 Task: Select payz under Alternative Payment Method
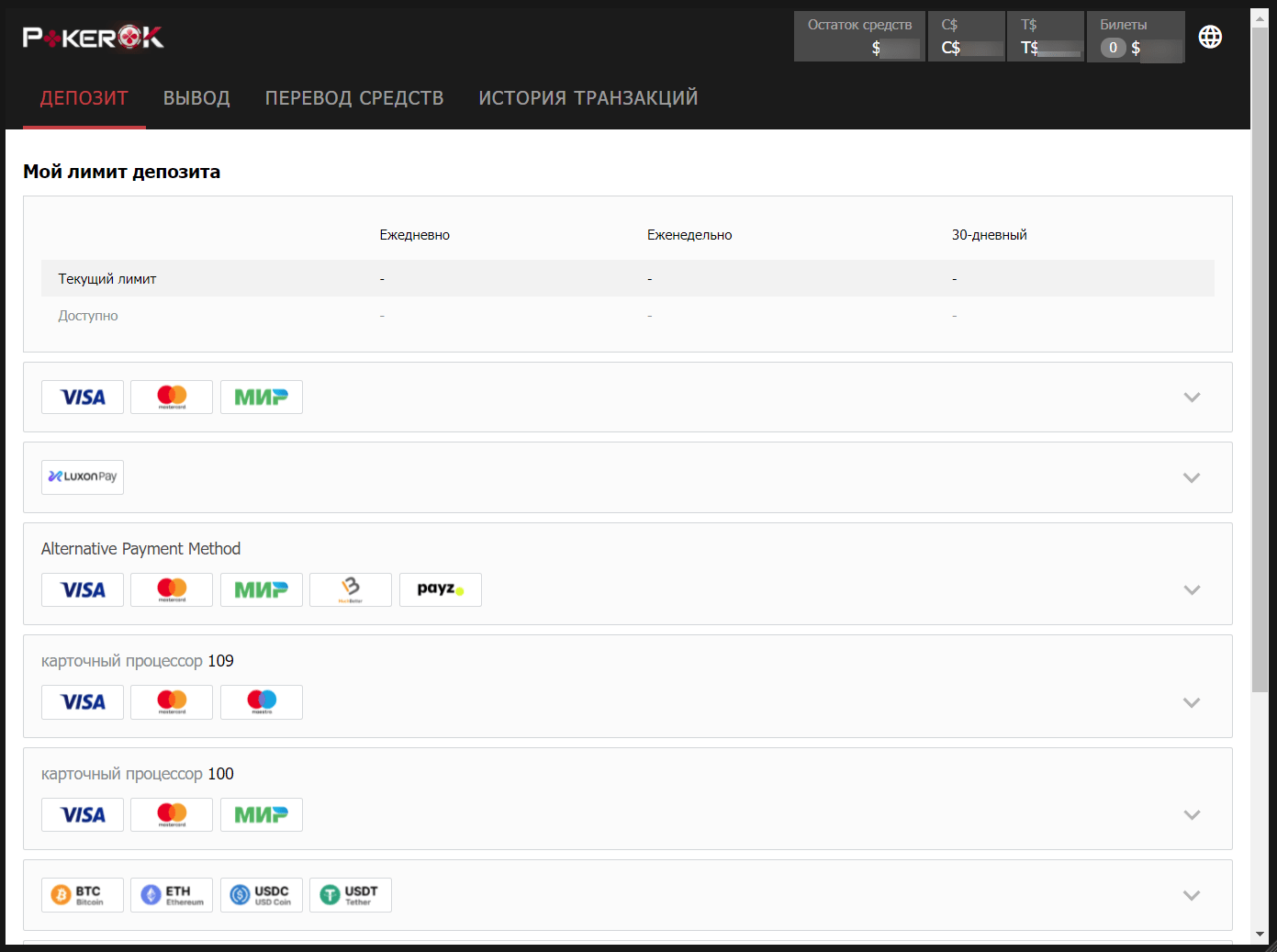click(441, 590)
